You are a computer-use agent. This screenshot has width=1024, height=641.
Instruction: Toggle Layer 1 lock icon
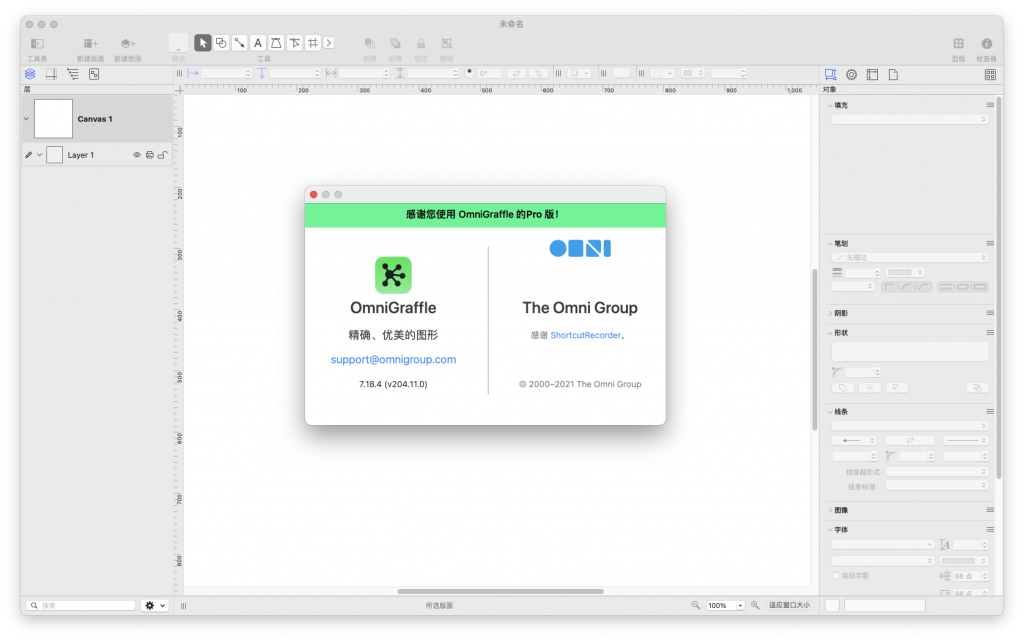pyautogui.click(x=162, y=155)
